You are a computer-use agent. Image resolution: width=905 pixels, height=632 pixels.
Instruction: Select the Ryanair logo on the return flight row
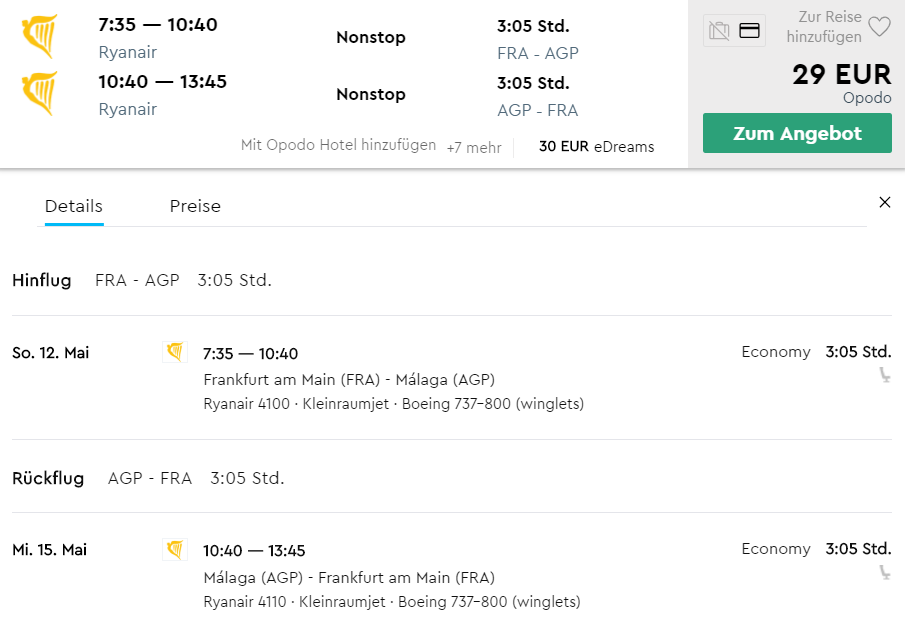click(x=39, y=91)
